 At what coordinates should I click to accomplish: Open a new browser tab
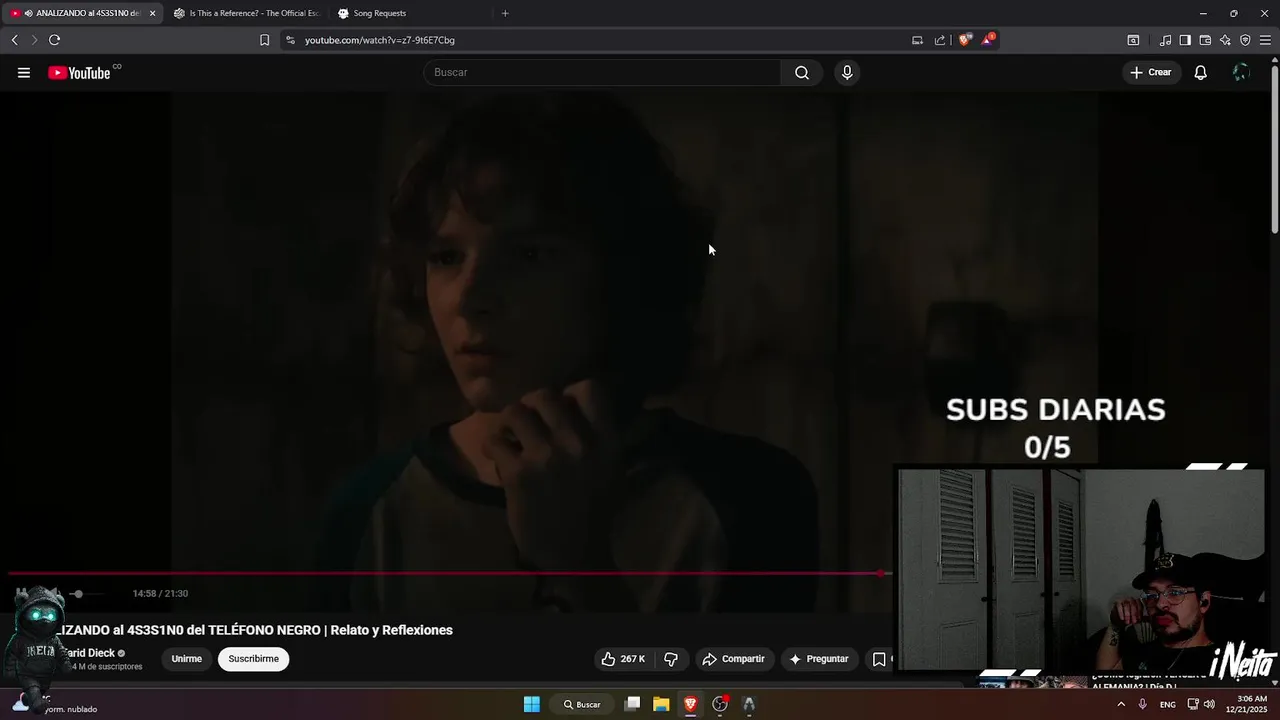tap(505, 13)
